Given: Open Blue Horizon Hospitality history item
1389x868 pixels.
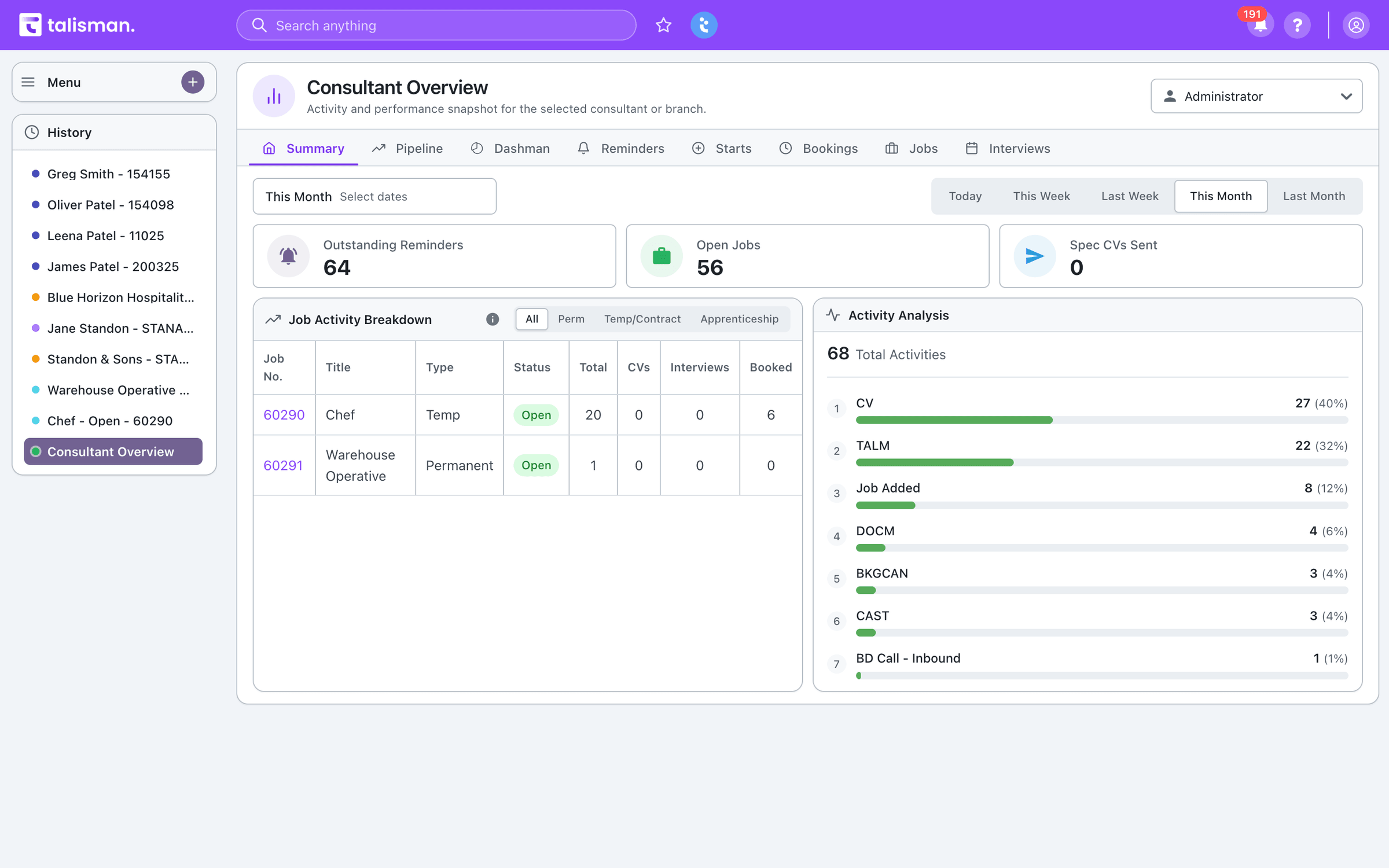Looking at the screenshot, I should point(113,297).
